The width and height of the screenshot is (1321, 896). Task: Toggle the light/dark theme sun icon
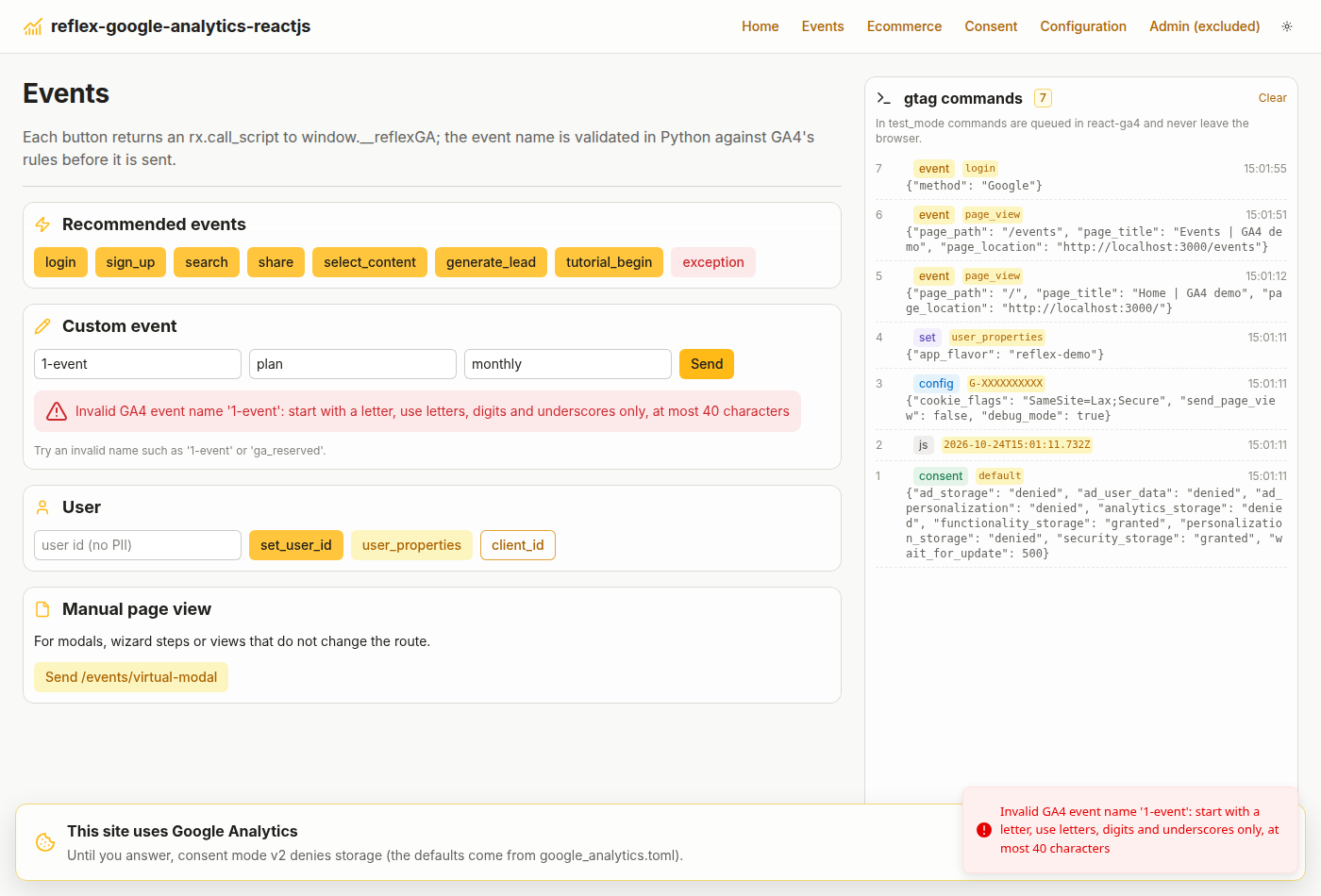point(1287,26)
